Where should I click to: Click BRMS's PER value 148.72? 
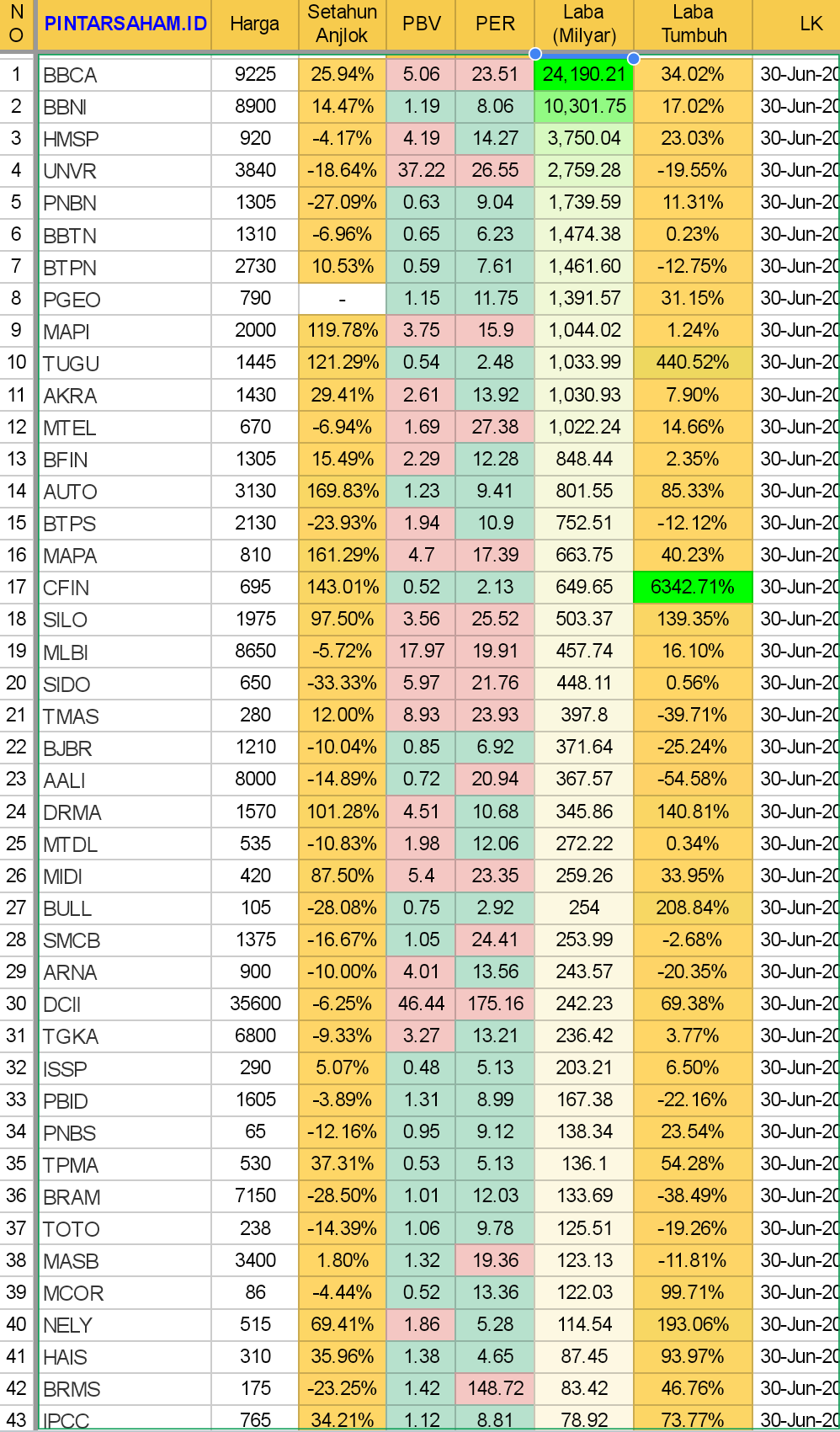[495, 1388]
